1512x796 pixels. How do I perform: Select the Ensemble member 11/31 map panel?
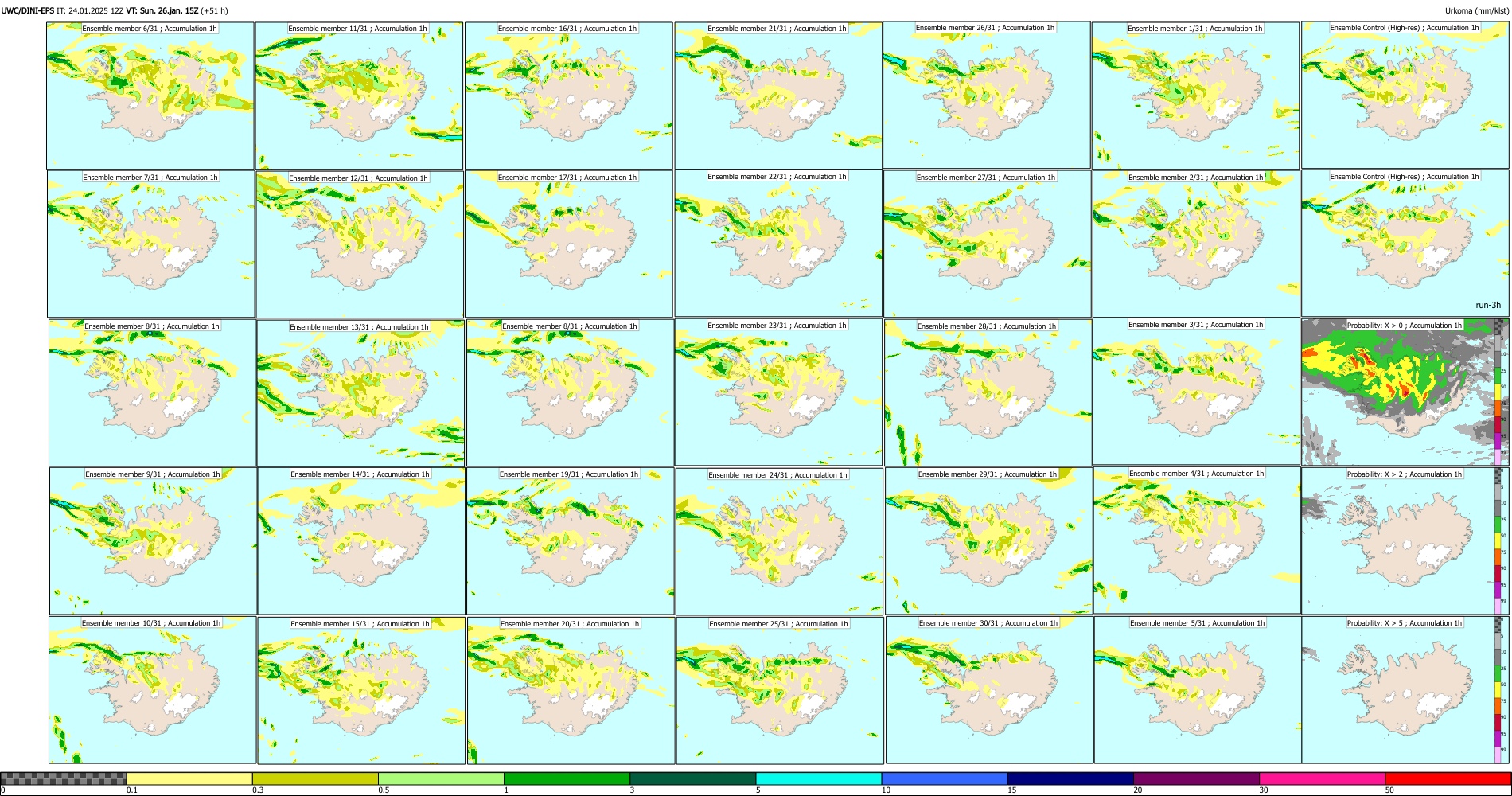click(359, 96)
